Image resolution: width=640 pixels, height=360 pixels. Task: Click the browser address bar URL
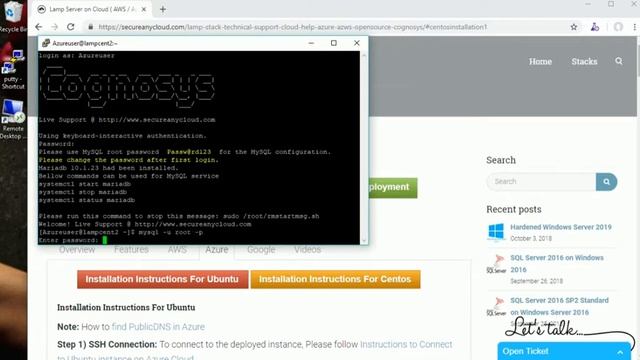pos(293,27)
